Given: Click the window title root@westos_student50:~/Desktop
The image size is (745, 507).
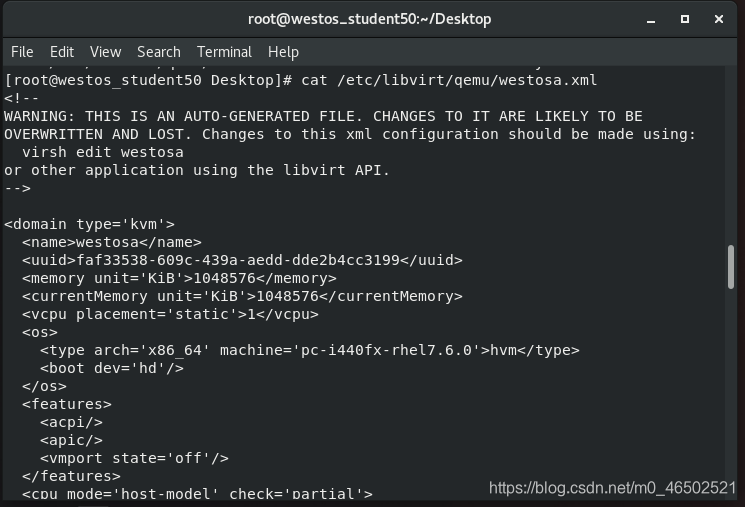Looking at the screenshot, I should (370, 19).
